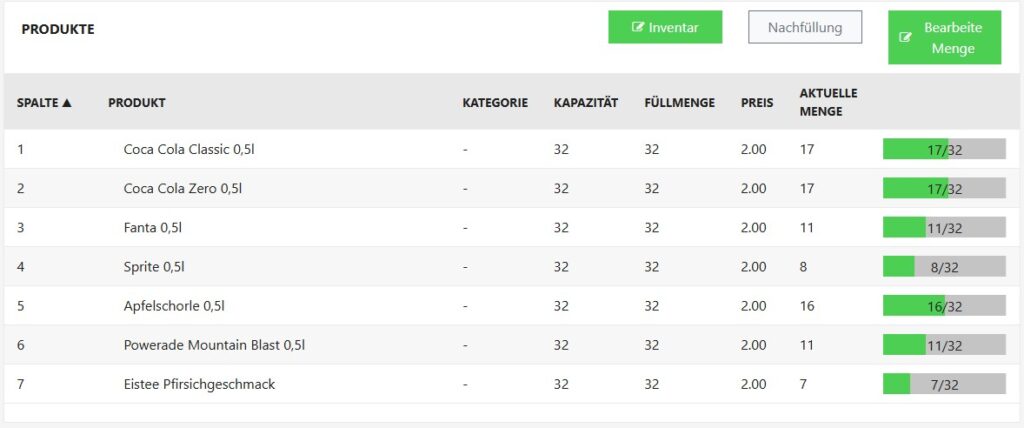Select the Coca Cola Zero 0,5l product

pos(183,188)
